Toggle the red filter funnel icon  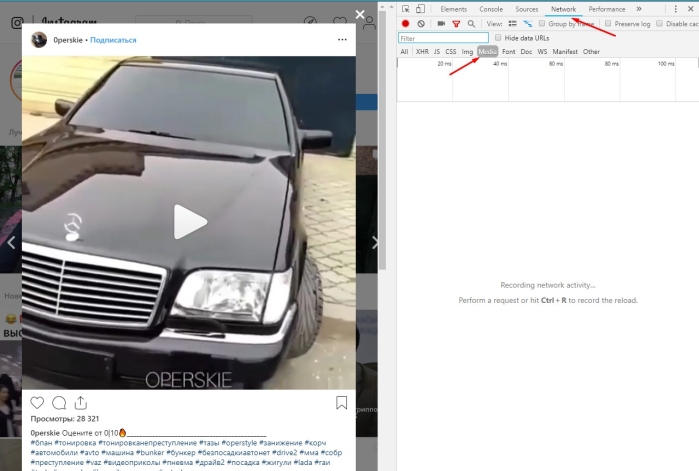pos(456,24)
